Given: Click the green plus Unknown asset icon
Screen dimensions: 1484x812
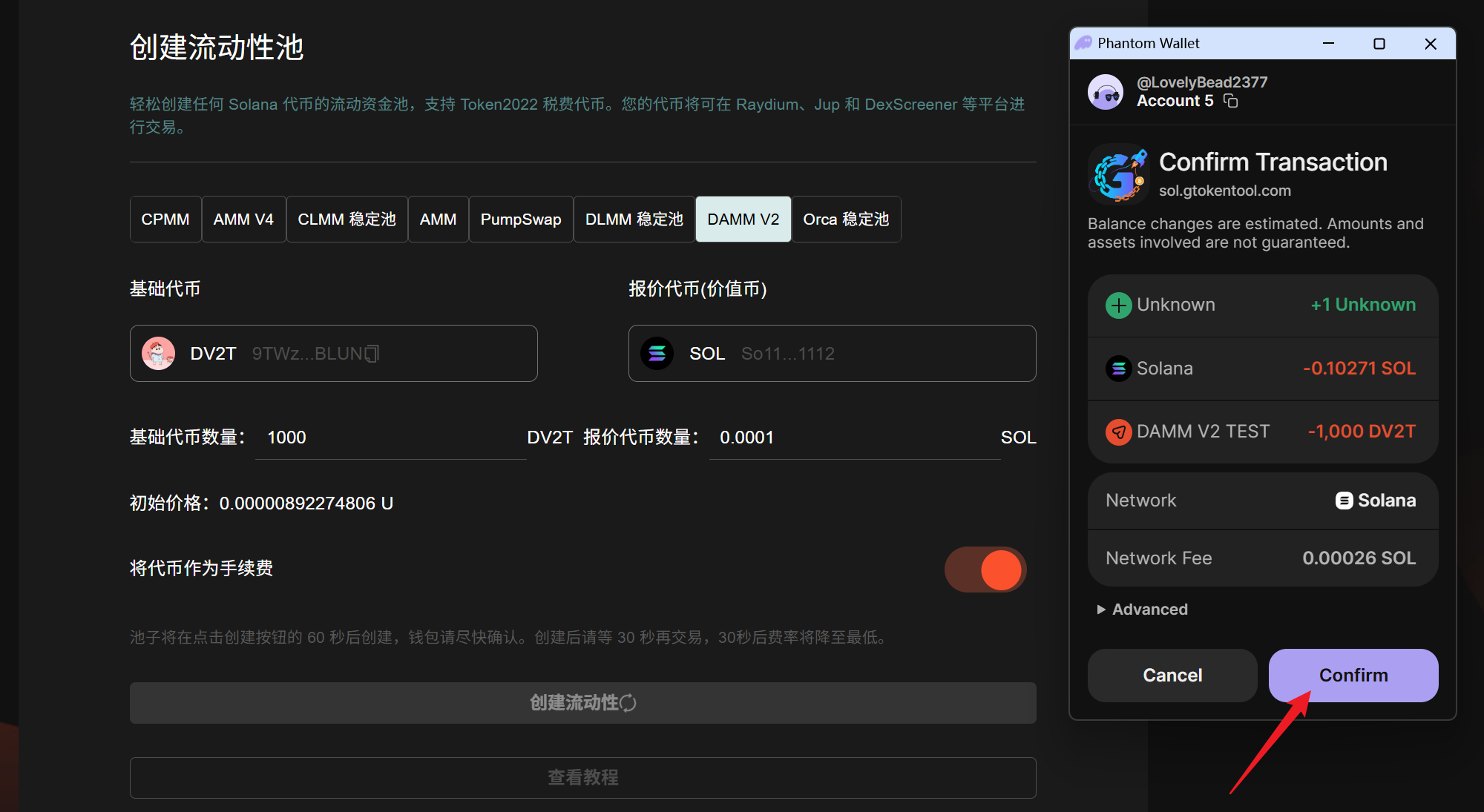Looking at the screenshot, I should tap(1118, 305).
